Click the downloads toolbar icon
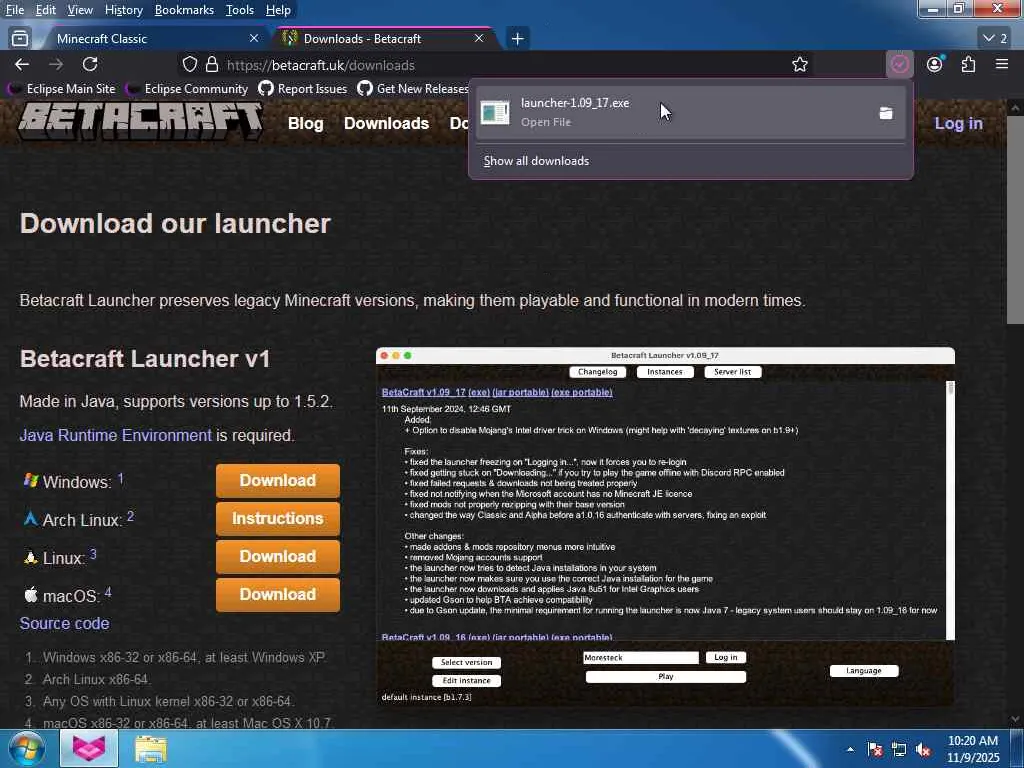The width and height of the screenshot is (1024, 768). 900,64
